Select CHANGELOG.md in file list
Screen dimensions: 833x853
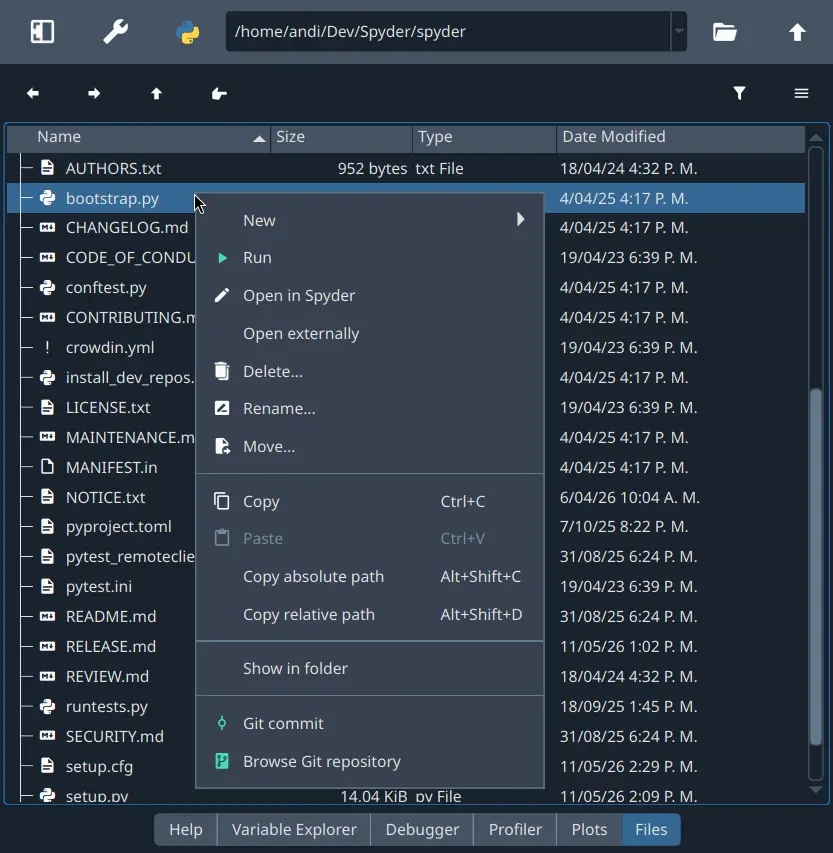coord(127,227)
